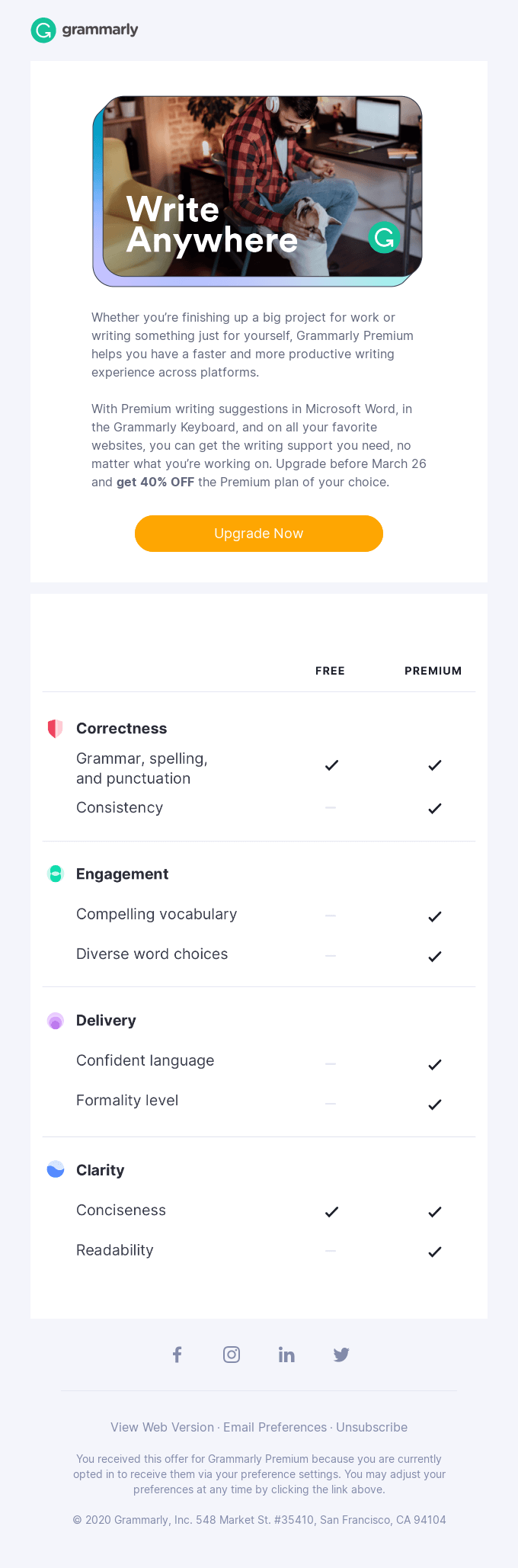Click the Upgrade Now button
The width and height of the screenshot is (518, 1568).
click(259, 534)
